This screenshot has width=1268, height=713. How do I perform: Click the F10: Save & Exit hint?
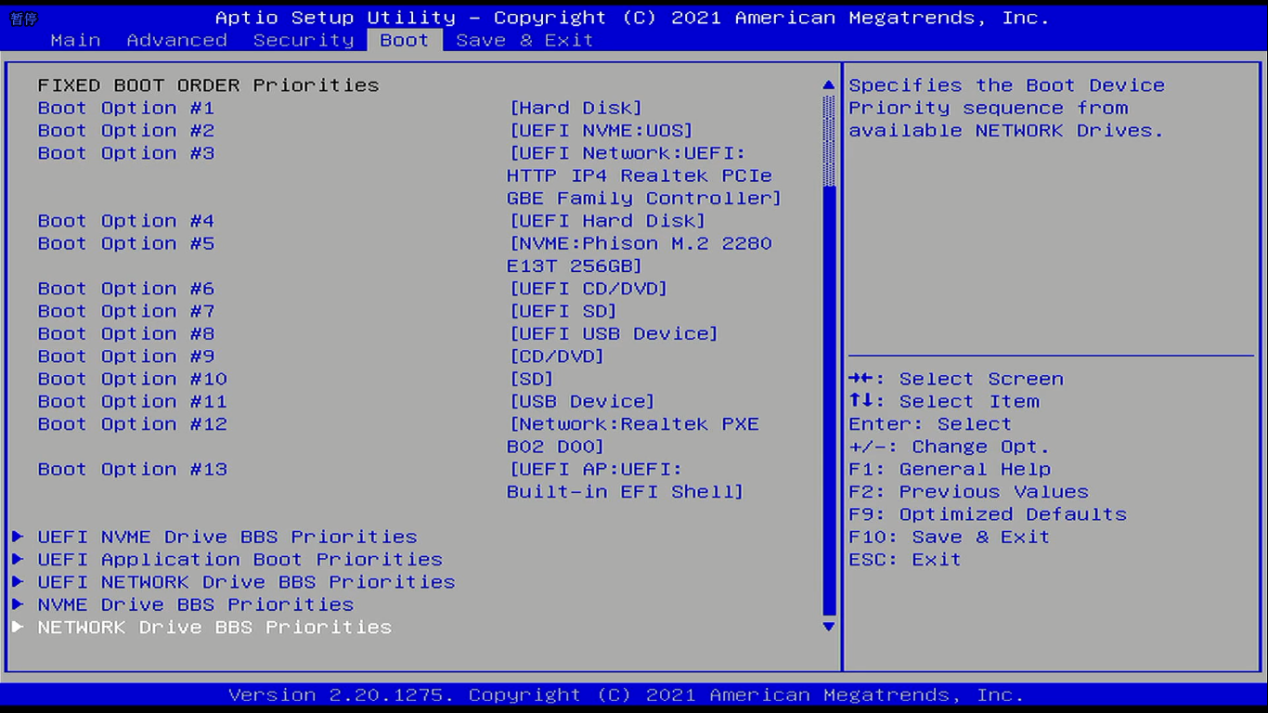949,537
